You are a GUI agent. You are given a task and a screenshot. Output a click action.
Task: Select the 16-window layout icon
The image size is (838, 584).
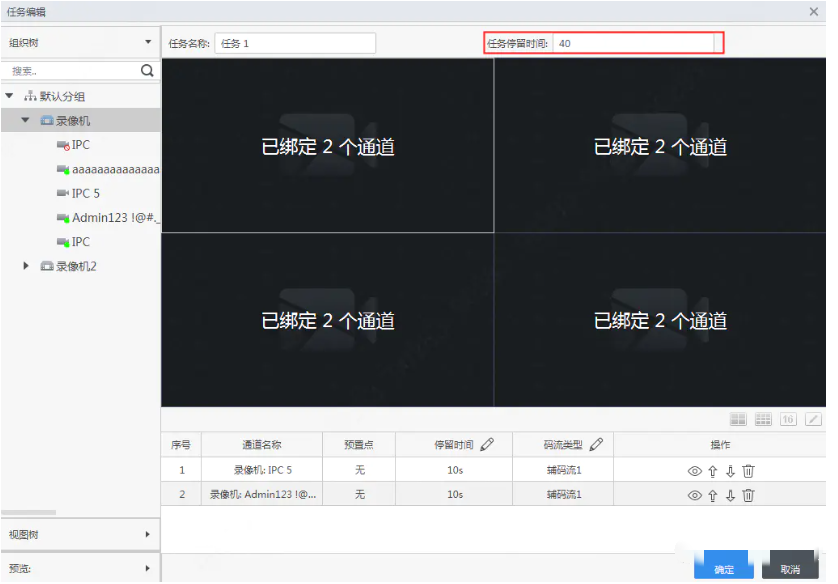(x=787, y=419)
